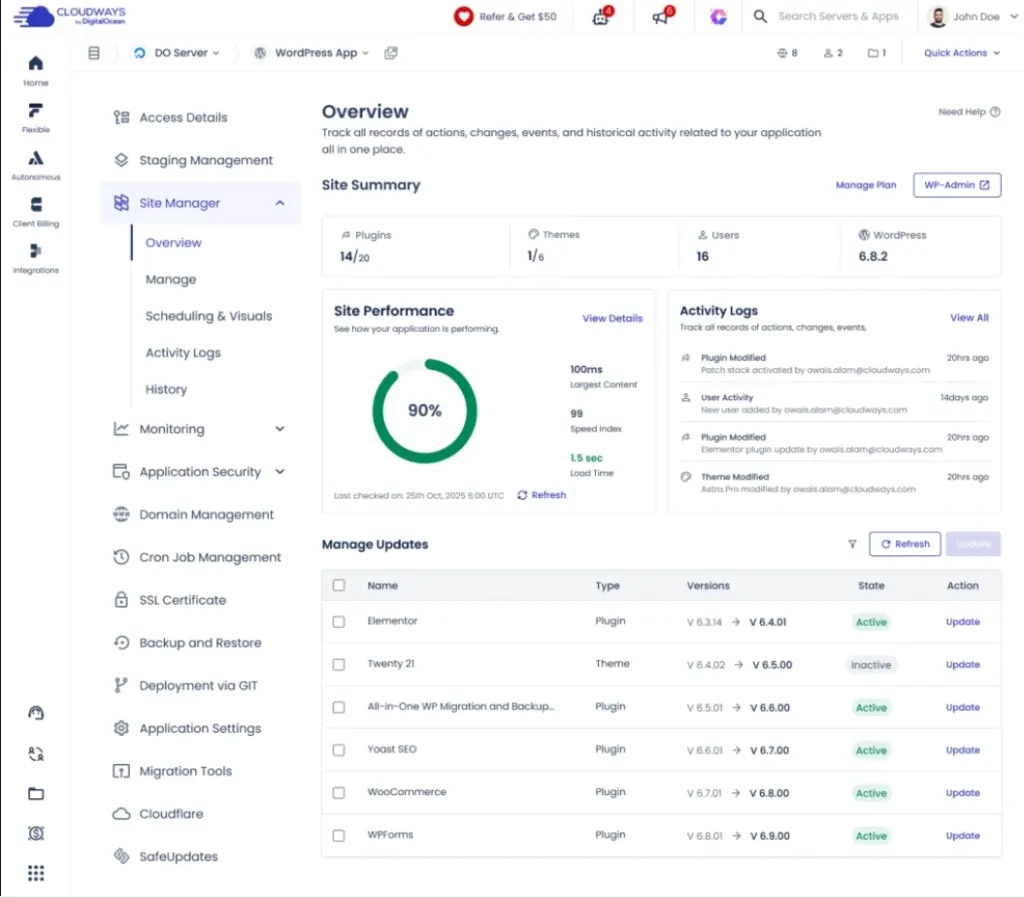Open the robot assistant notifications icon

(601, 16)
